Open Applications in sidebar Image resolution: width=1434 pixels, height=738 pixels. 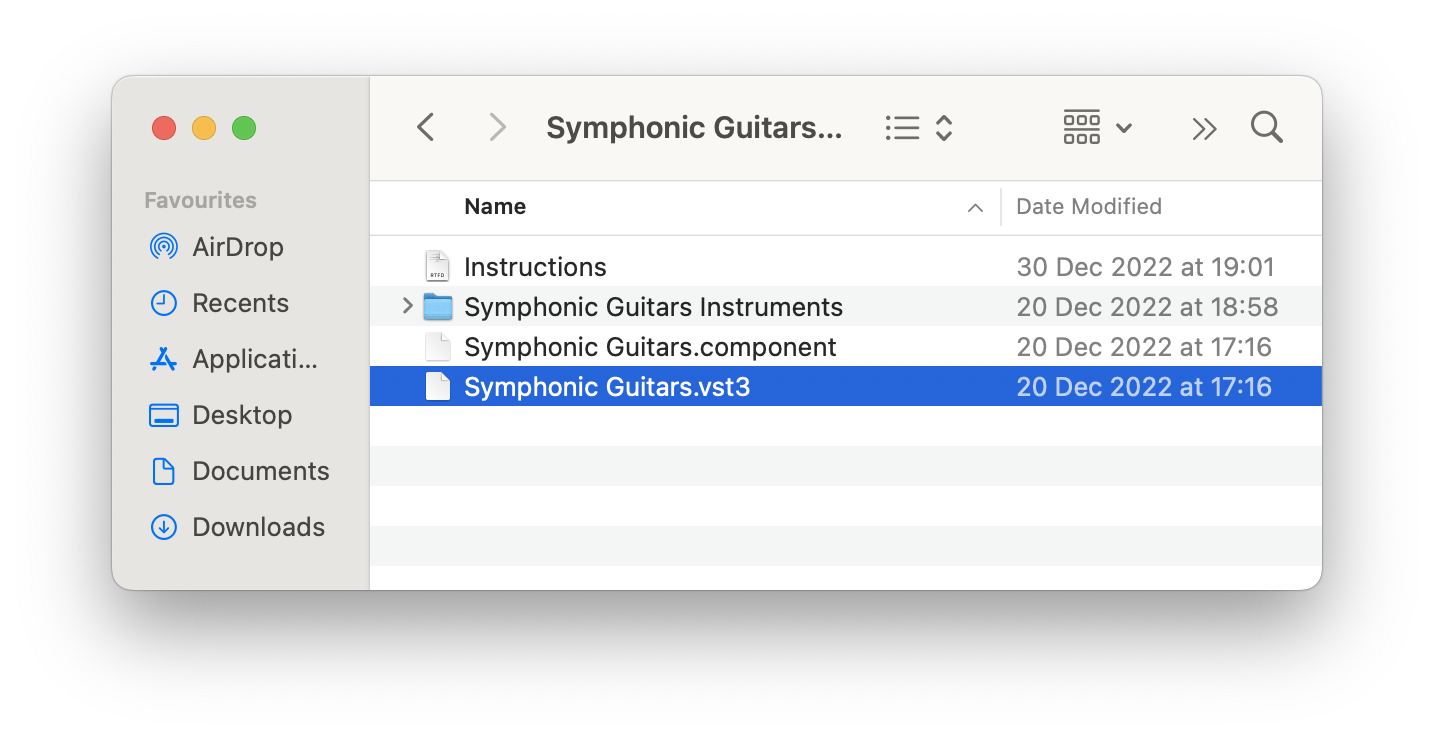(254, 359)
